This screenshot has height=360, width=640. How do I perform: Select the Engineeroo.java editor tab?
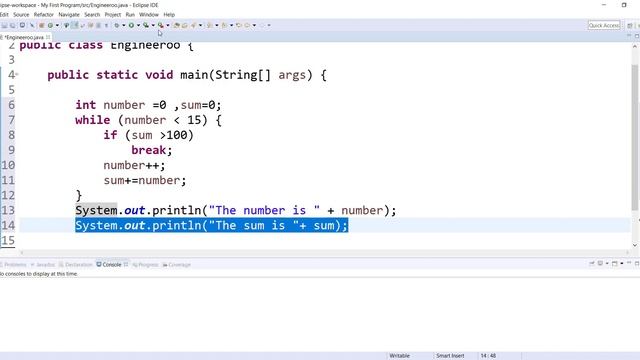tap(24, 37)
